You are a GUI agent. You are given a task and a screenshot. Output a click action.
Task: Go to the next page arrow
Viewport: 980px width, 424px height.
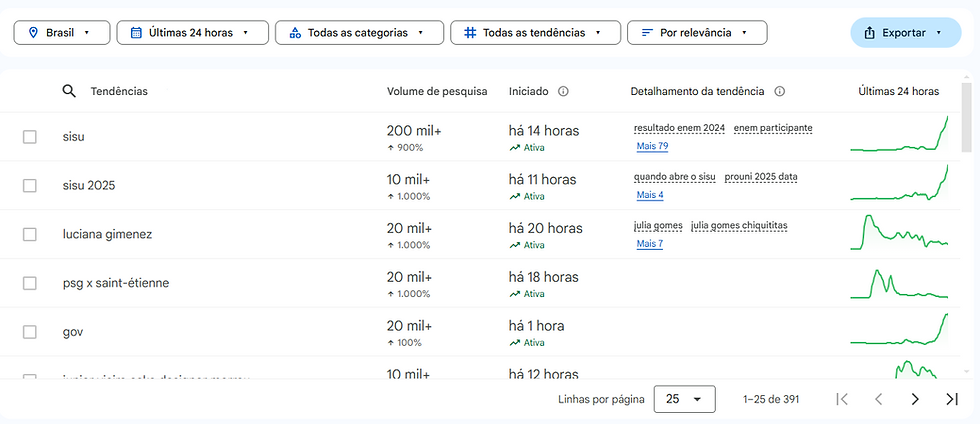pos(915,399)
